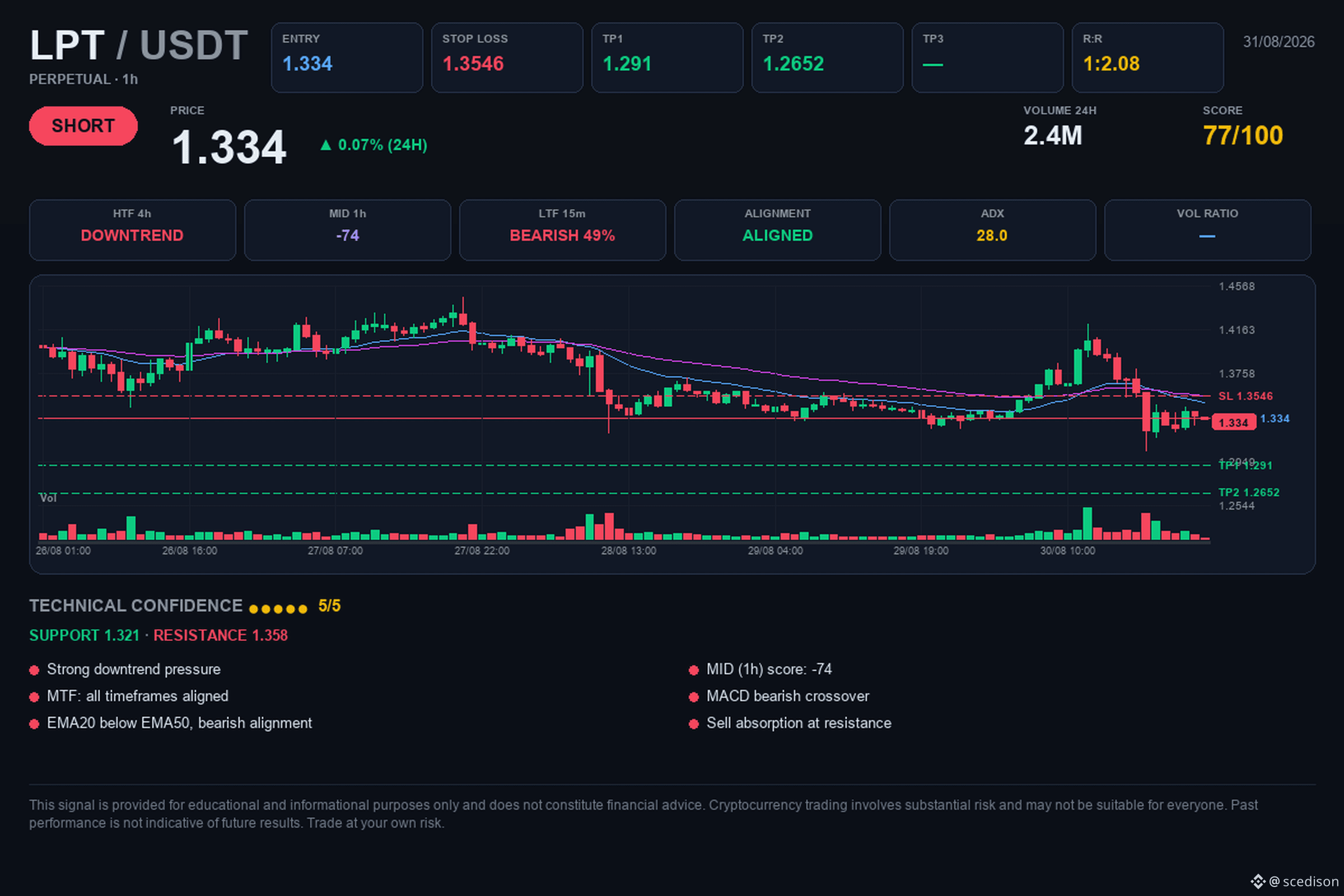The height and width of the screenshot is (896, 1344).
Task: Click the TP1 1.291 chart line label
Action: [1245, 466]
